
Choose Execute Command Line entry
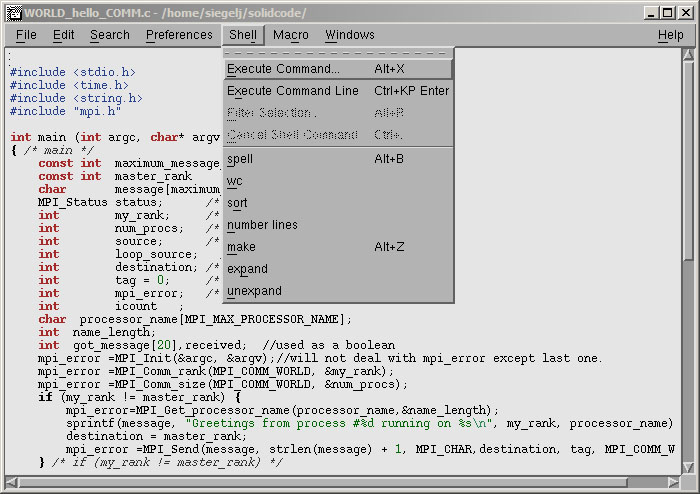(338, 91)
